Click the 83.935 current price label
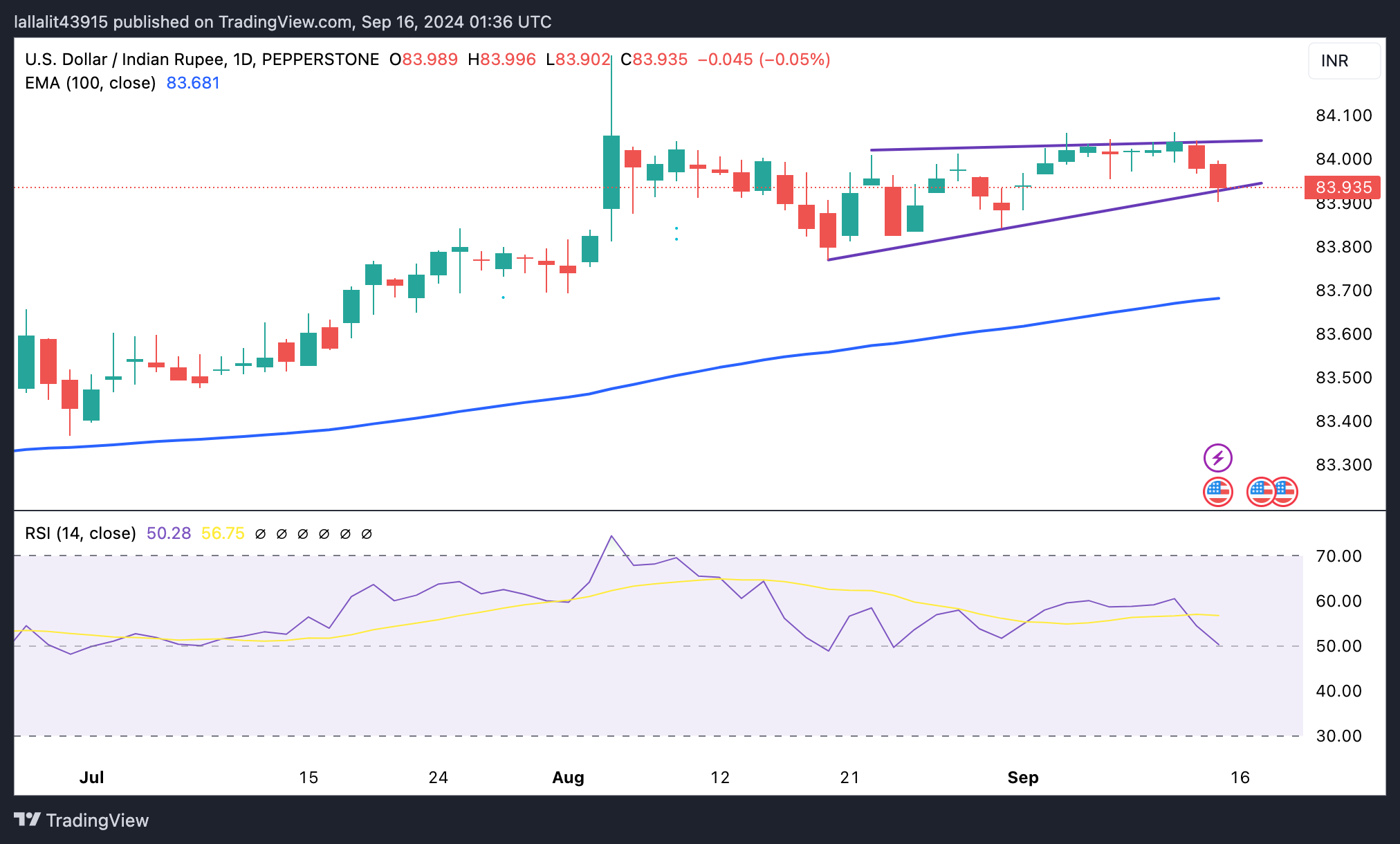 [1343, 187]
